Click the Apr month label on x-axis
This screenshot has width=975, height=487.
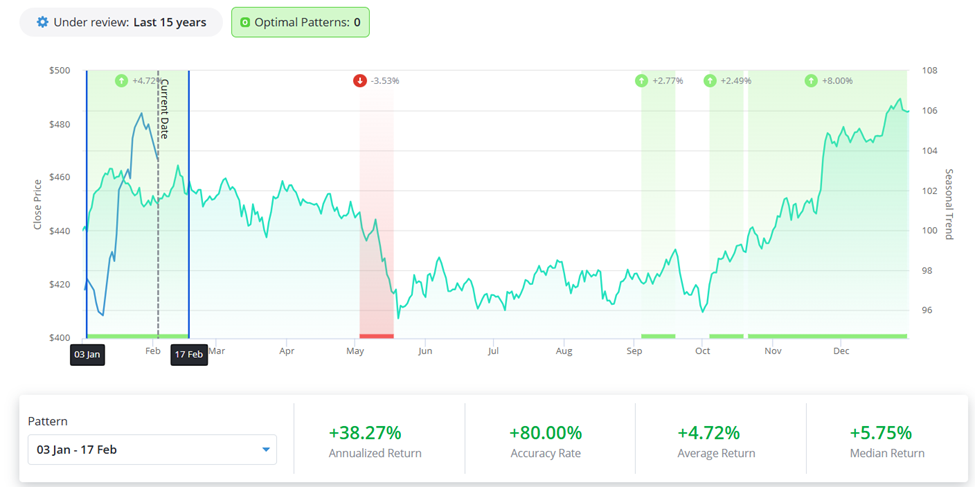[287, 351]
